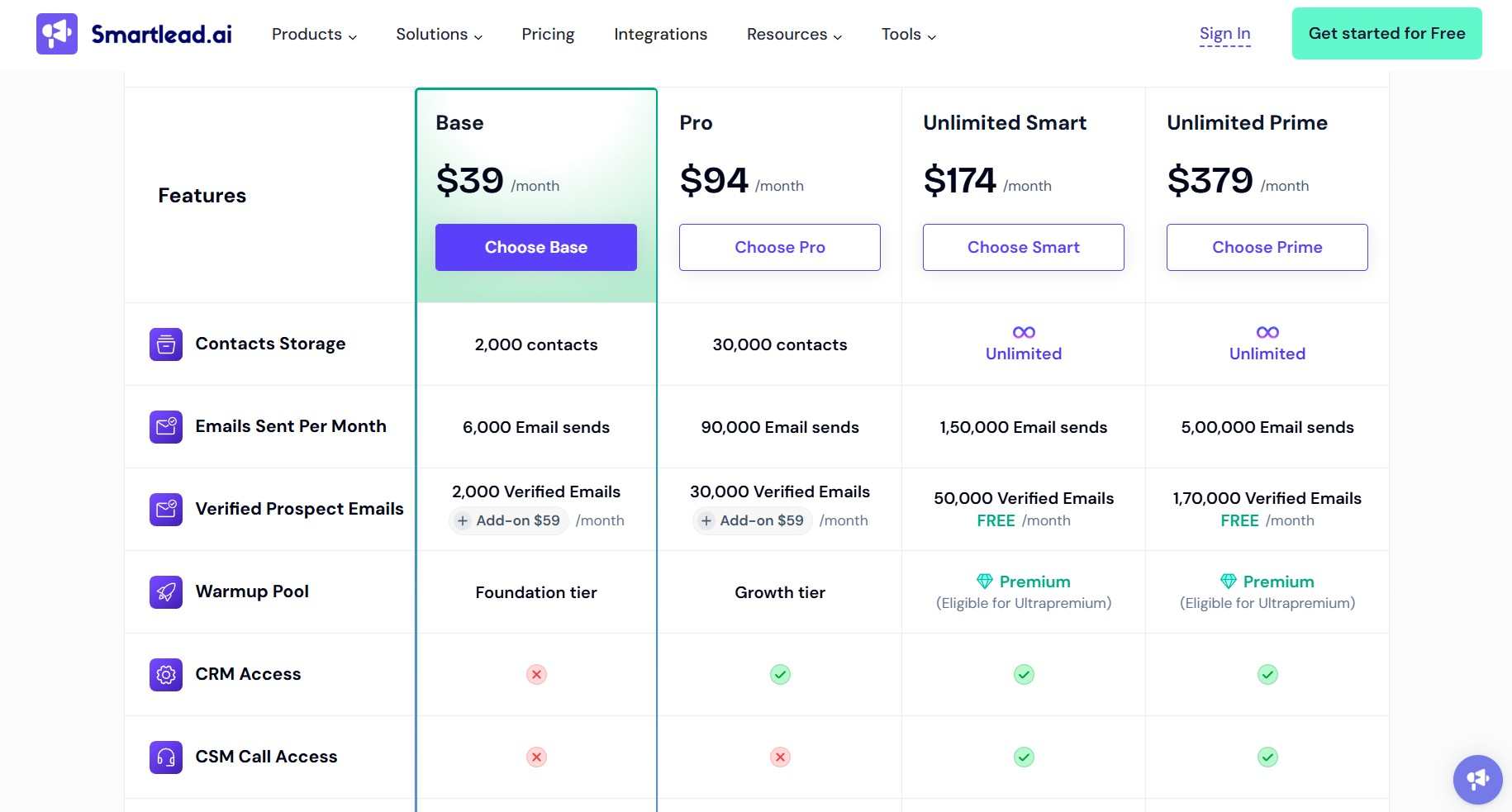The width and height of the screenshot is (1512, 812).
Task: Click the Emails Sent Per Month envelope icon
Action: (165, 426)
